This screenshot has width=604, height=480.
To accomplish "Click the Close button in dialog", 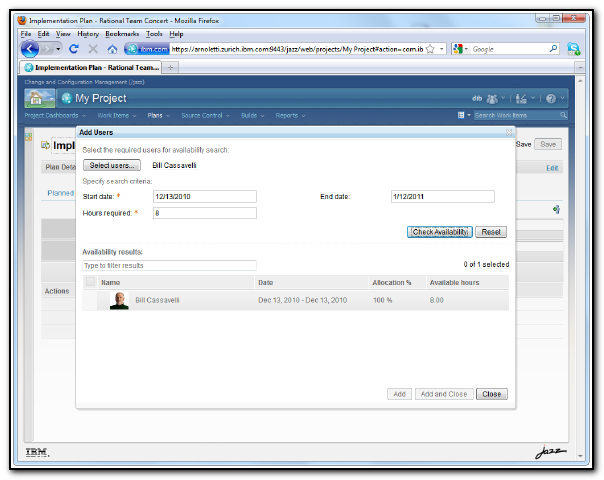I will (492, 394).
